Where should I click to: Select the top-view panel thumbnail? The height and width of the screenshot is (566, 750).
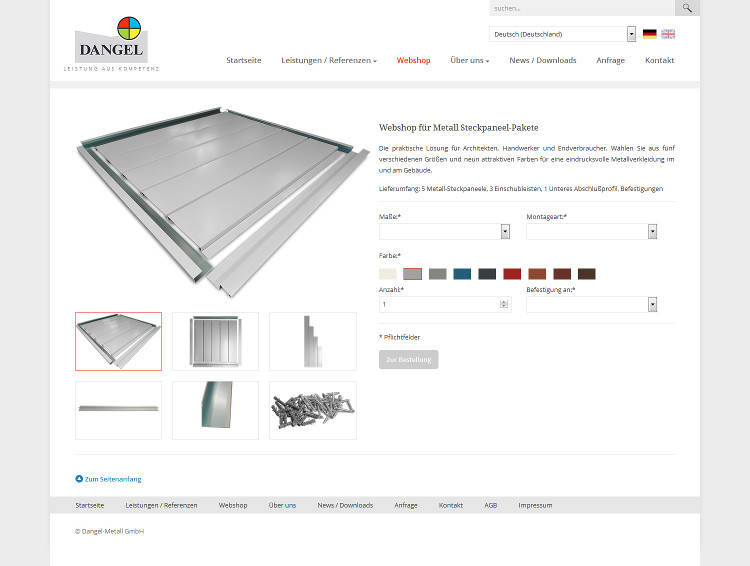point(215,341)
